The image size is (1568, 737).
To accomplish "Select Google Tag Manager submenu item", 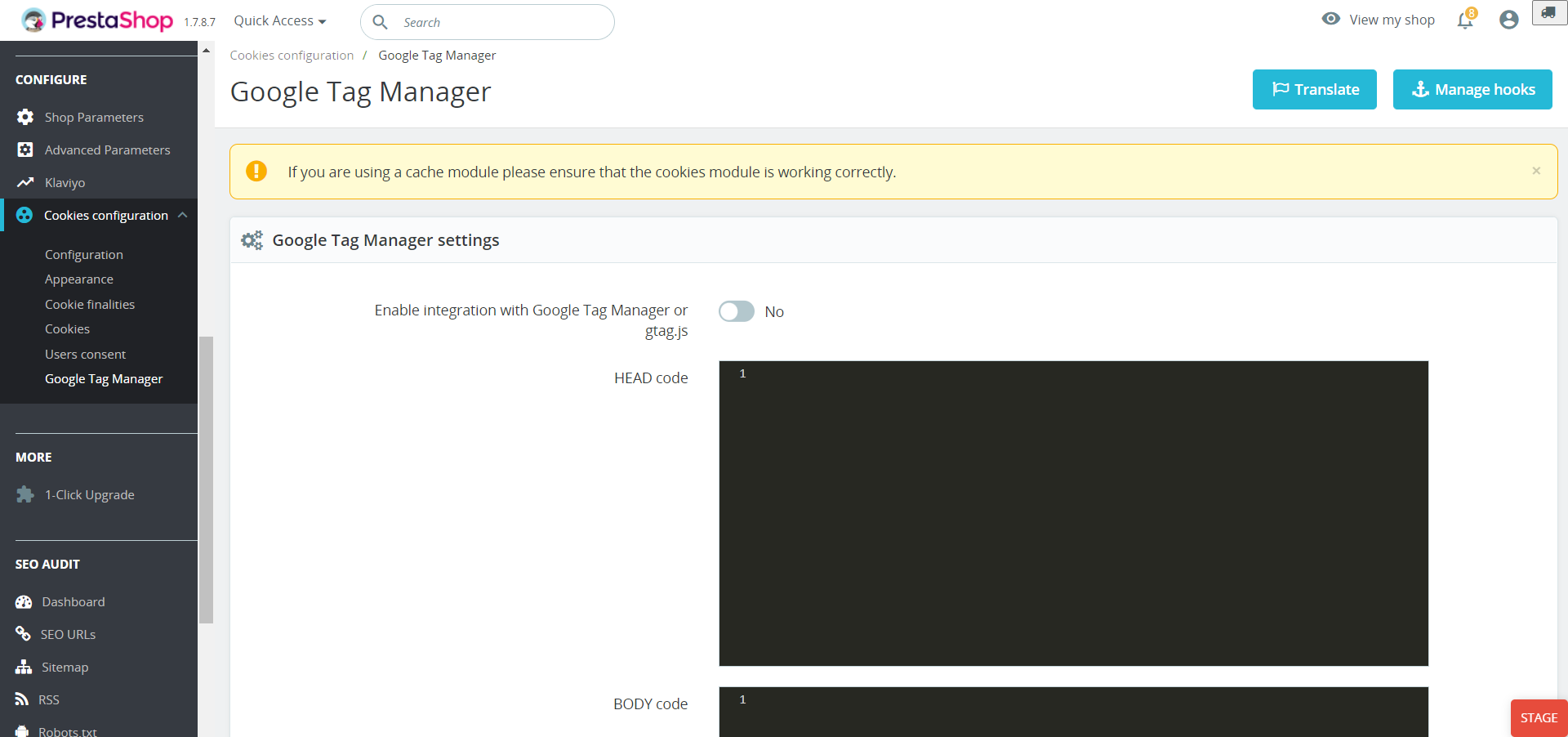I will click(104, 379).
